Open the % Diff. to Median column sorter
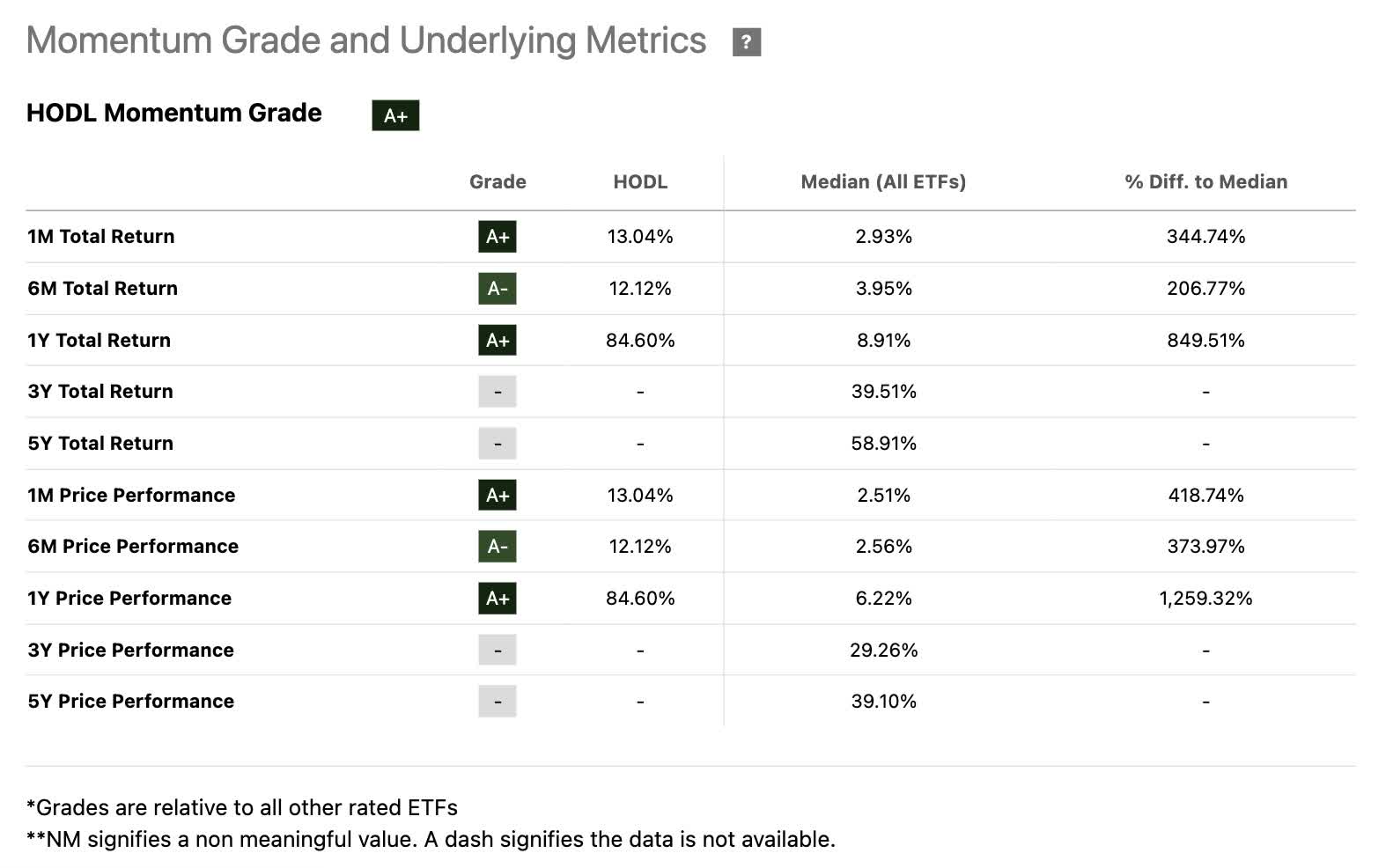Viewport: 1386px width, 868px height. pos(1205,182)
